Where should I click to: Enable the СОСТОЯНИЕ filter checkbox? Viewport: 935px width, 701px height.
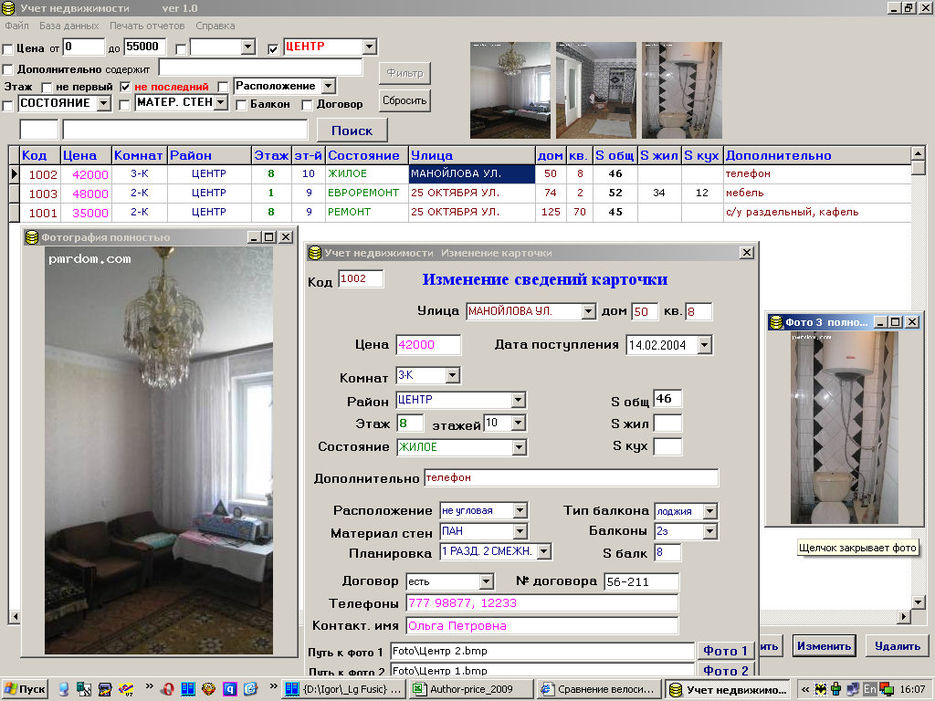tap(8, 106)
